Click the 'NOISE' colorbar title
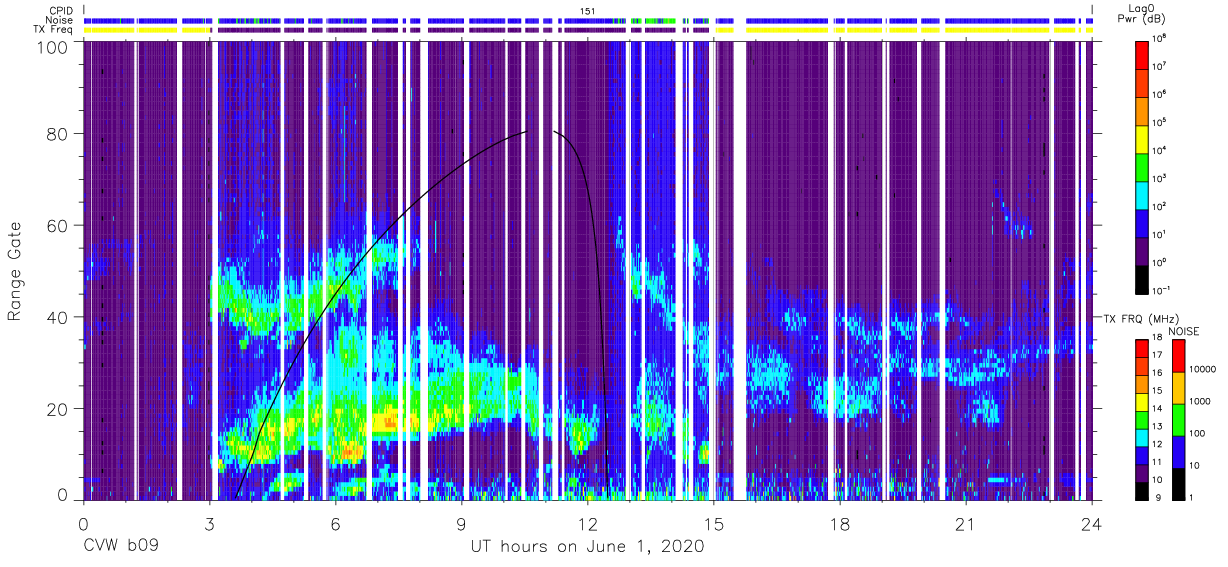 [x=1186, y=331]
